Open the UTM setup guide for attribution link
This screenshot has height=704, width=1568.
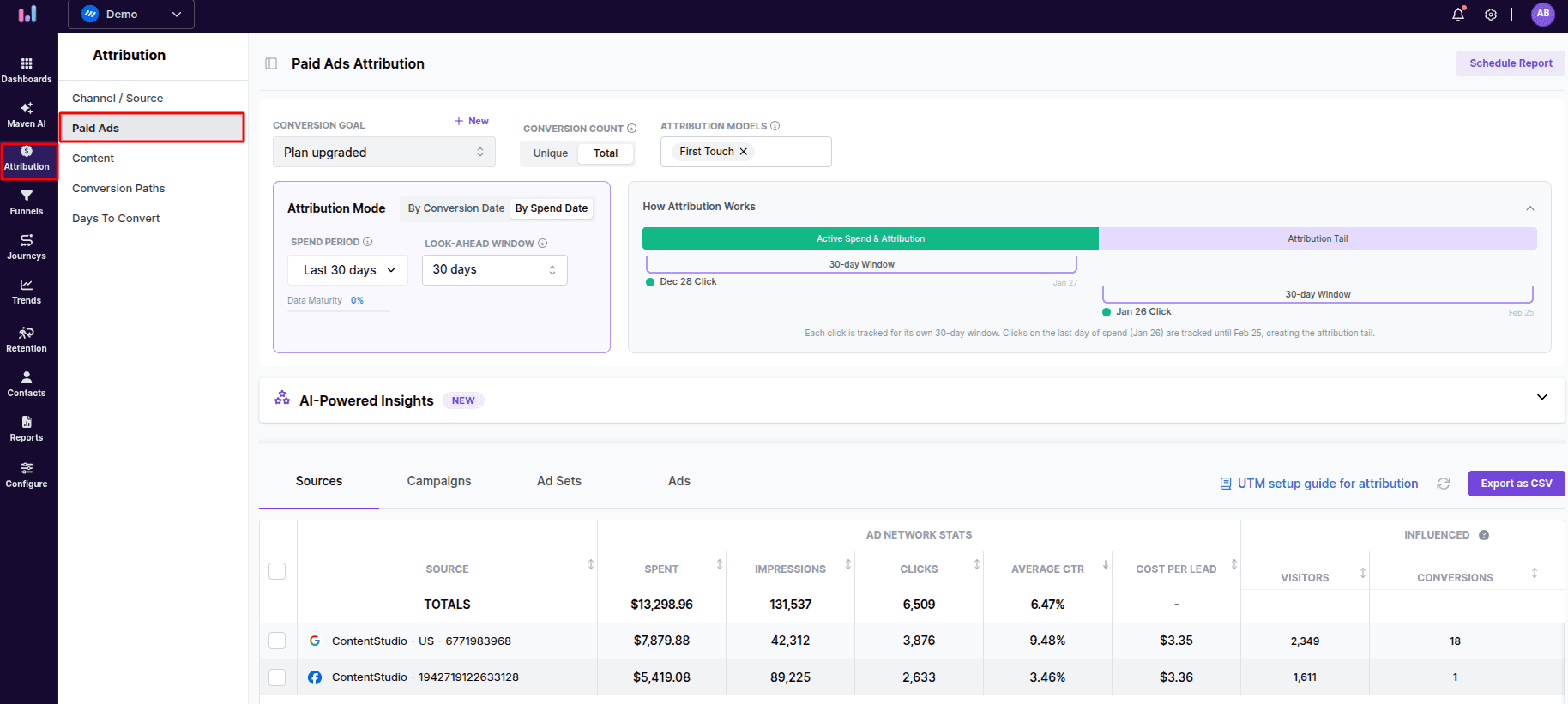click(x=1327, y=484)
